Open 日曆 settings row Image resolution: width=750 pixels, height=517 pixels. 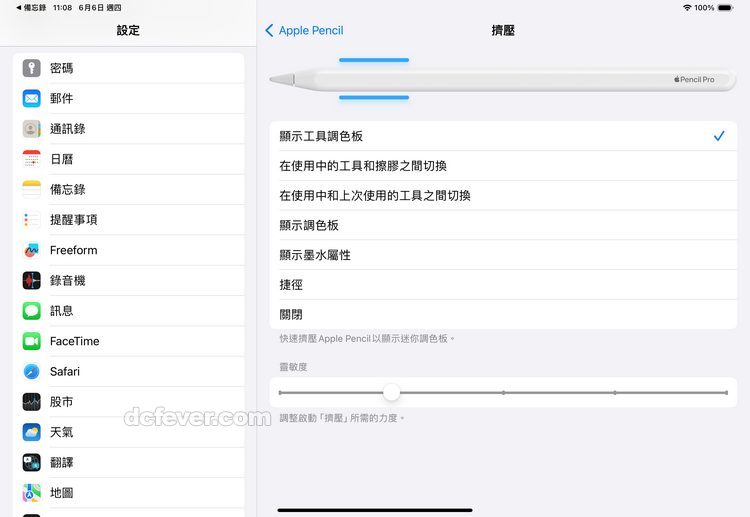129,159
